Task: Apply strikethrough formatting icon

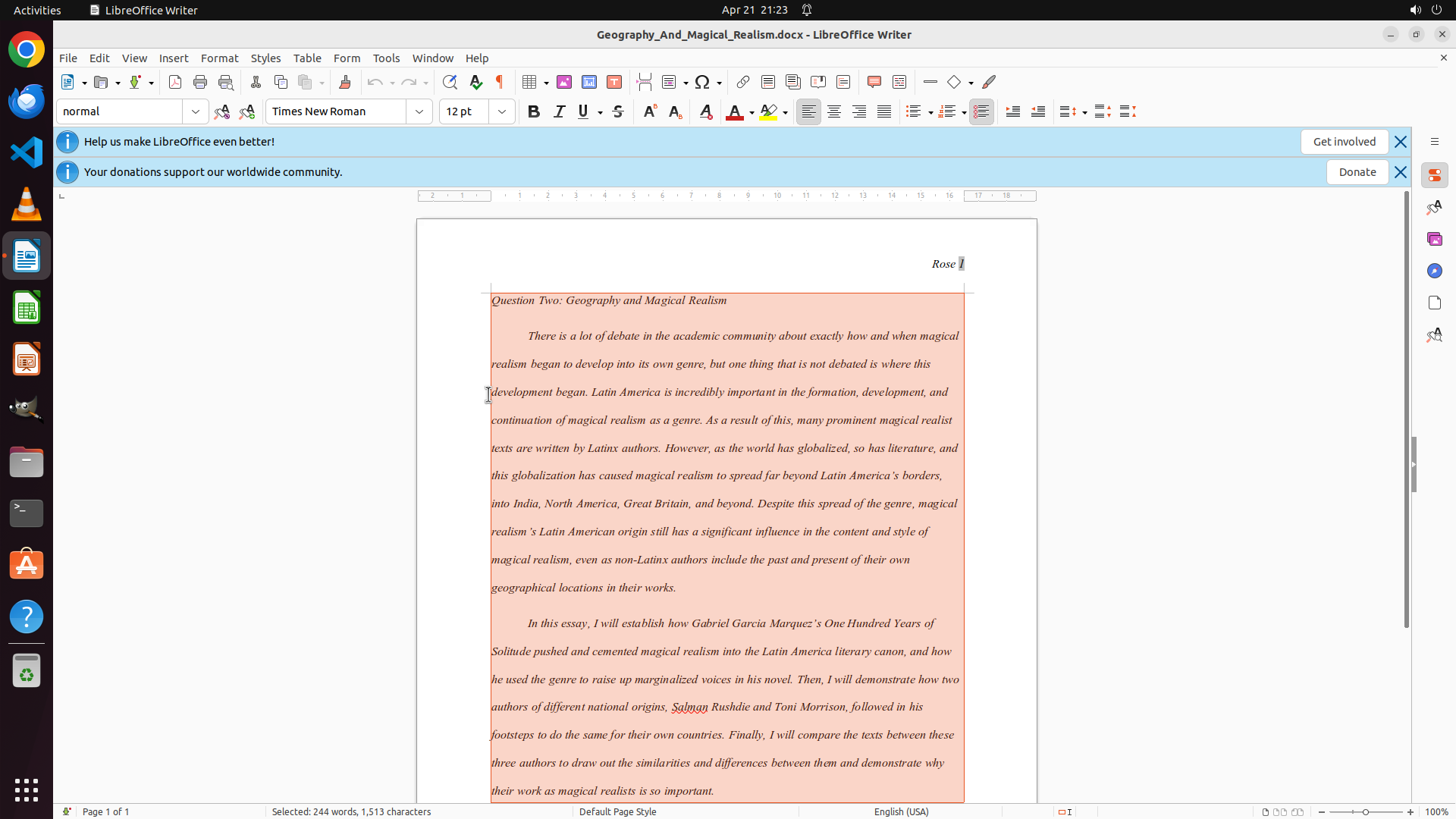Action: click(x=618, y=111)
